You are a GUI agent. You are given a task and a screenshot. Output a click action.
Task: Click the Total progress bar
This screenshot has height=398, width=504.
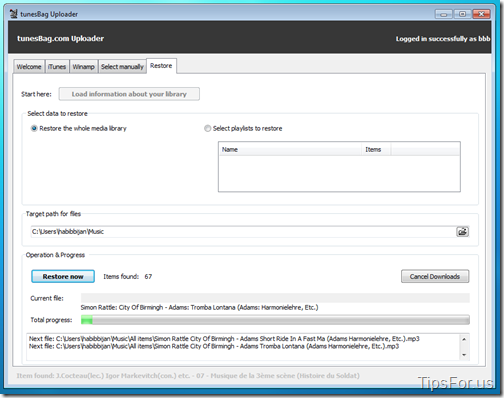pyautogui.click(x=275, y=320)
